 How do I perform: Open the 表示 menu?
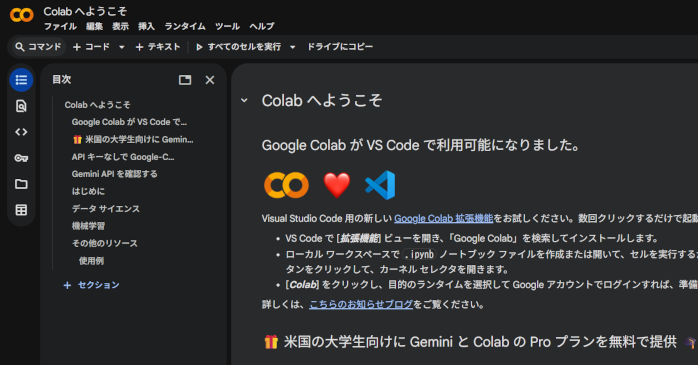click(120, 26)
